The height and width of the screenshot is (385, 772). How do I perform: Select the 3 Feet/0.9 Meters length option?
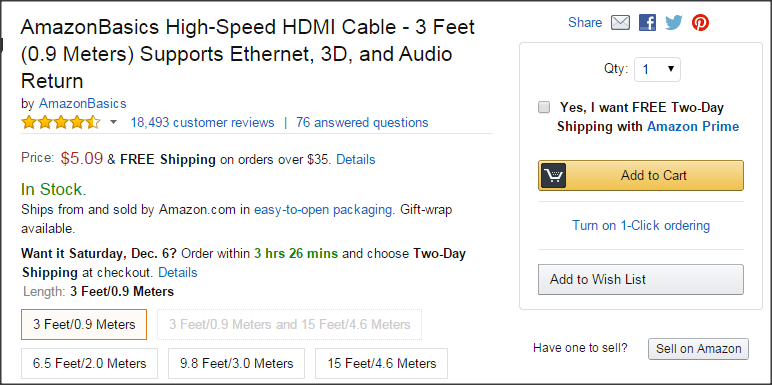coord(84,324)
